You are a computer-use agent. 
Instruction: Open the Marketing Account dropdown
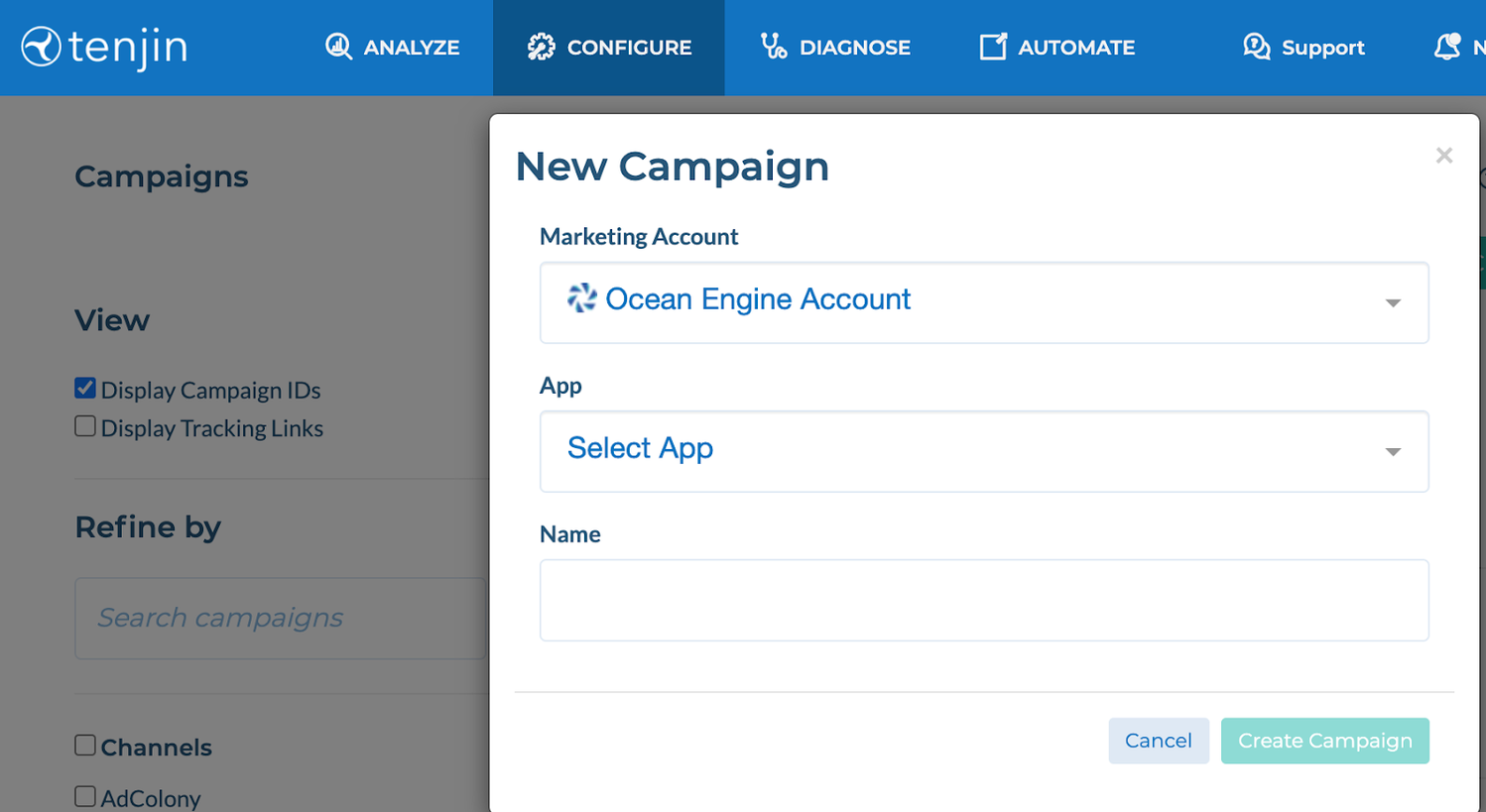point(984,302)
